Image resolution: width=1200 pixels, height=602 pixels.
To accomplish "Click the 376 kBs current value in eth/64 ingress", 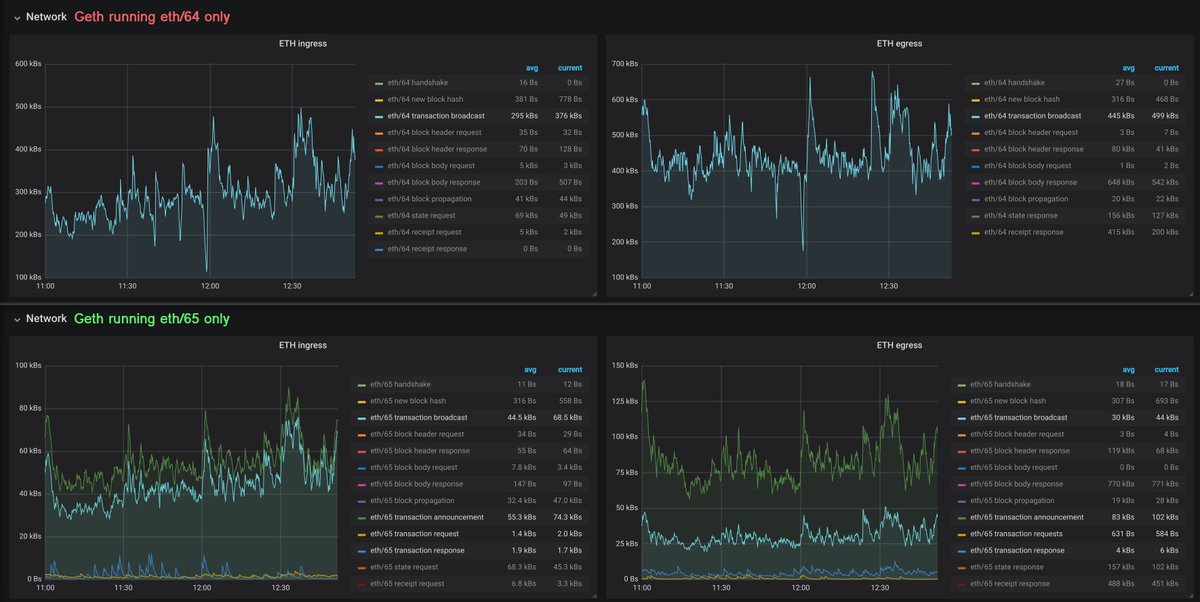I will click(x=569, y=116).
